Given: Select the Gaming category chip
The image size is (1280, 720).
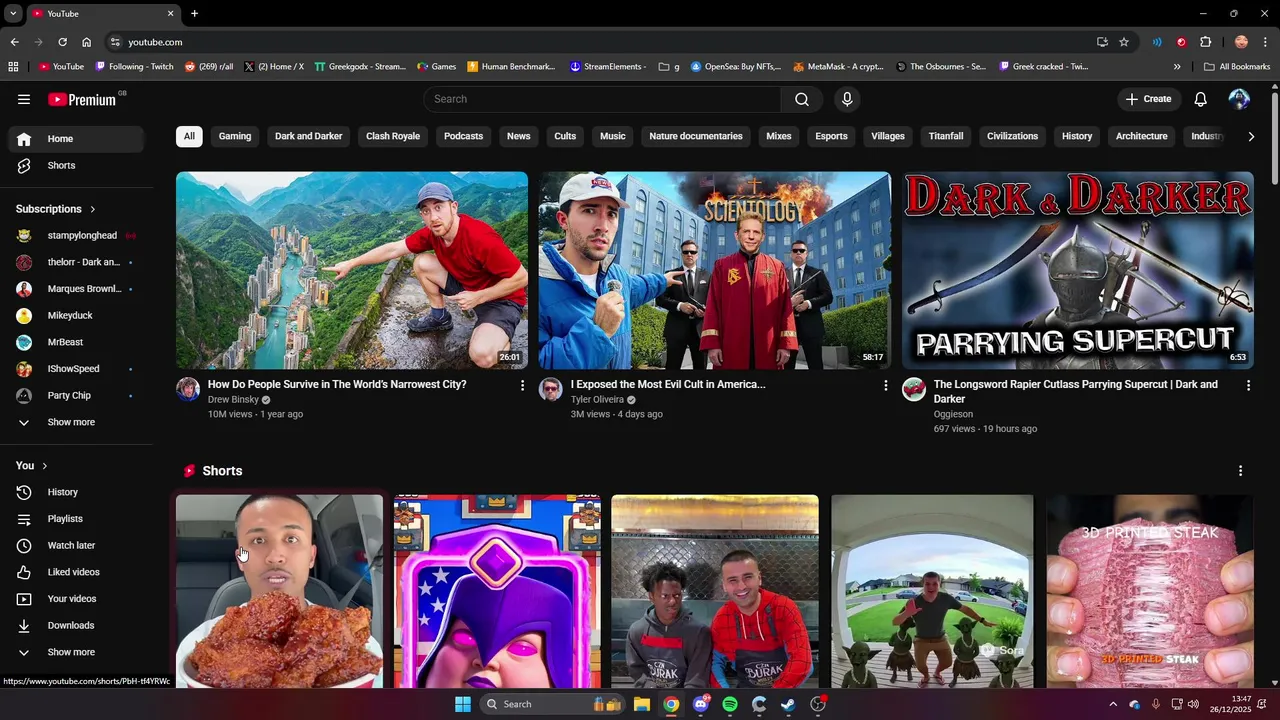Looking at the screenshot, I should tap(235, 136).
